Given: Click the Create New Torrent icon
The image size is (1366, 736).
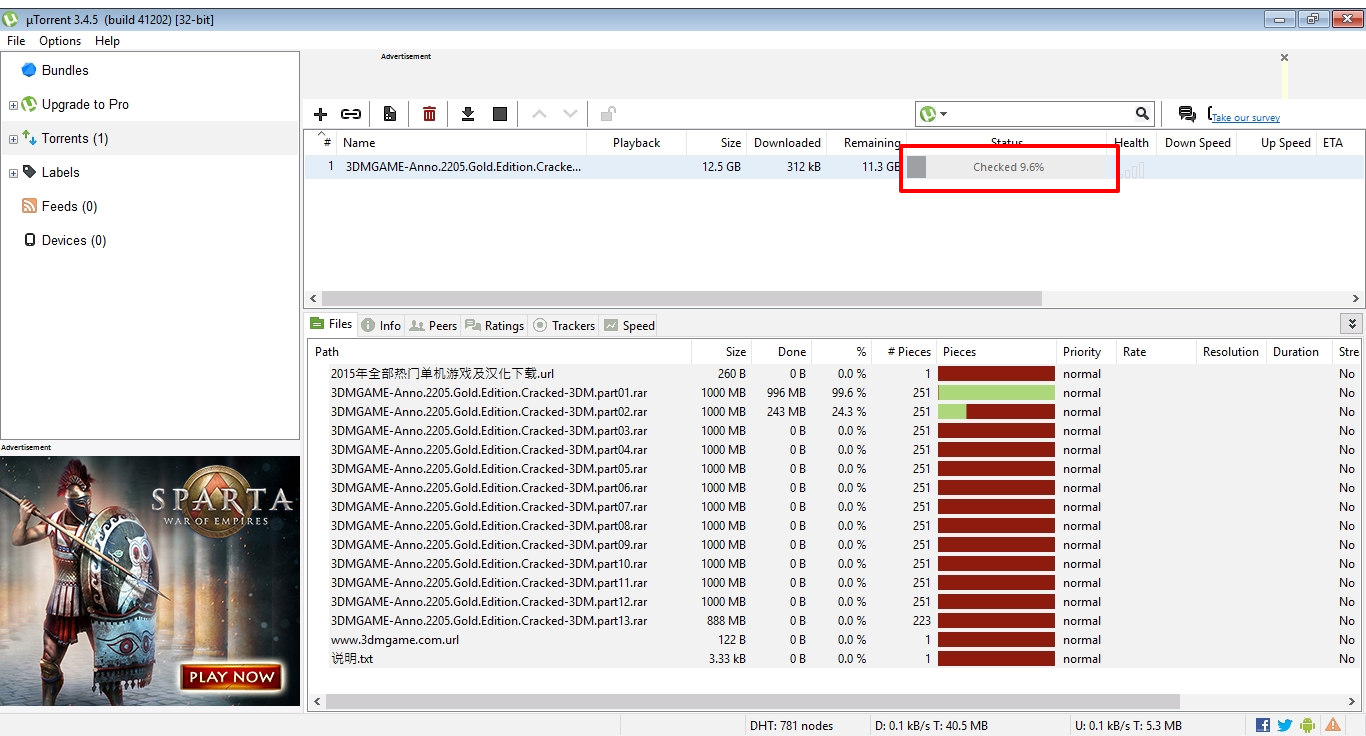Looking at the screenshot, I should [389, 113].
